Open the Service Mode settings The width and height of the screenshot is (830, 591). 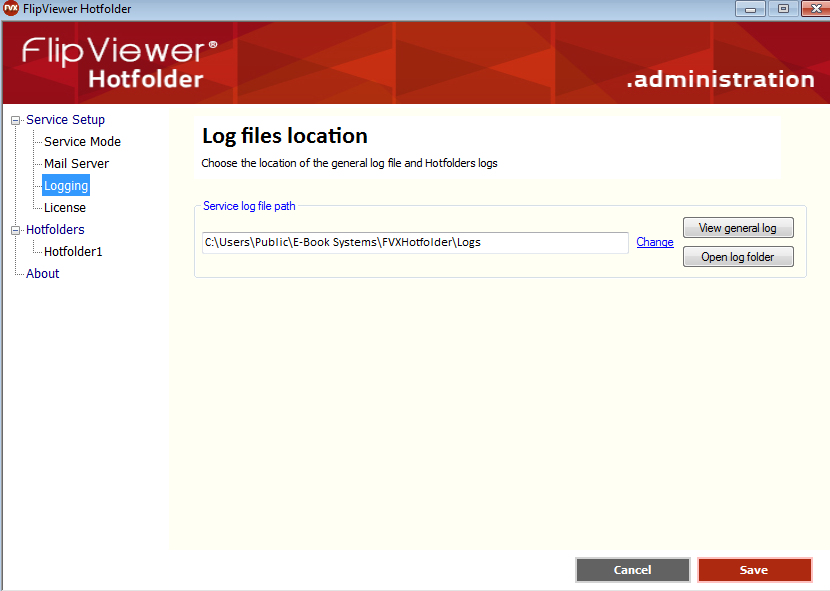pyautogui.click(x=82, y=141)
